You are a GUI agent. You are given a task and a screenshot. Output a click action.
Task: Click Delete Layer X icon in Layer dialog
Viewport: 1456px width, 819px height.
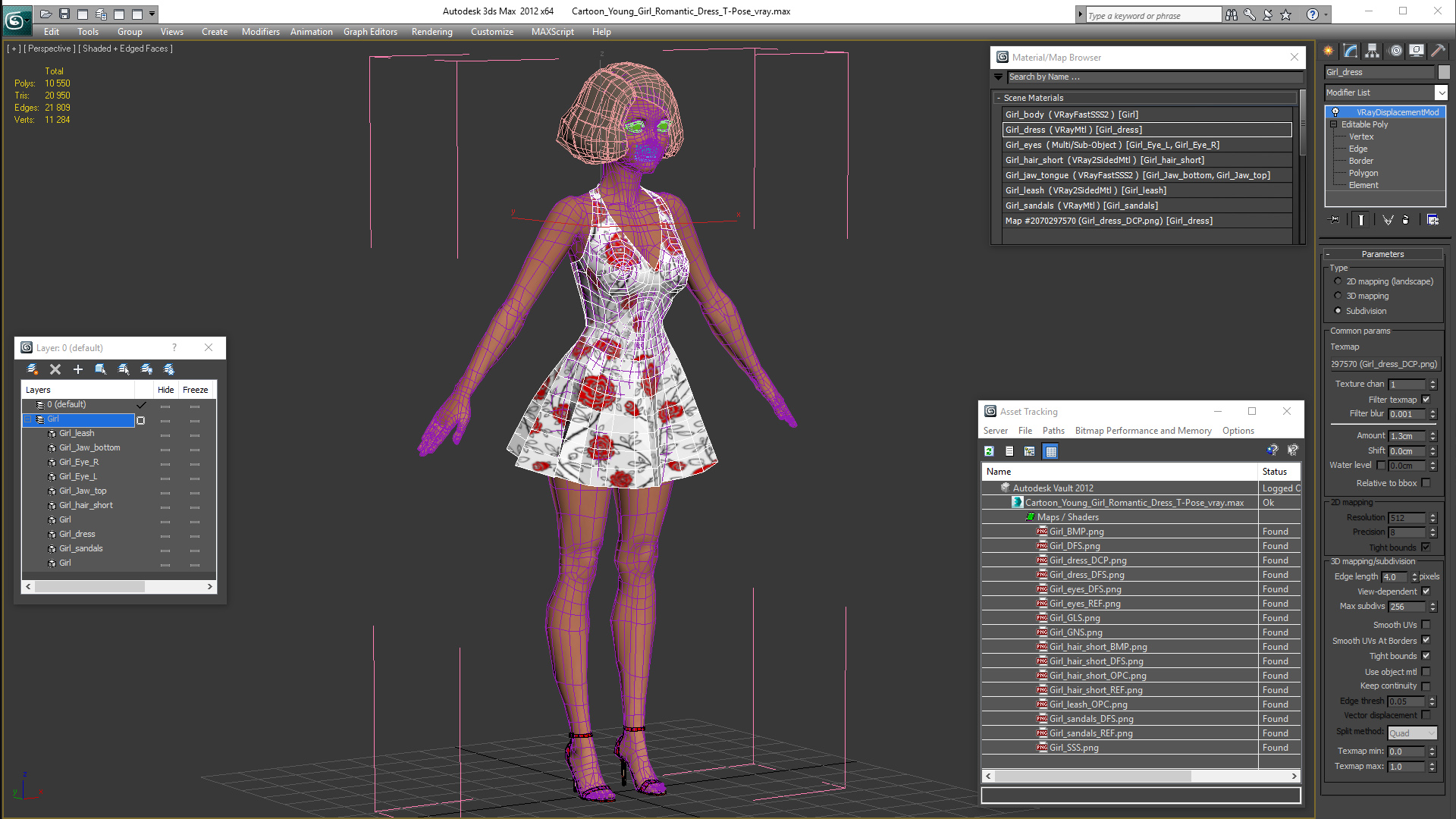tap(55, 369)
